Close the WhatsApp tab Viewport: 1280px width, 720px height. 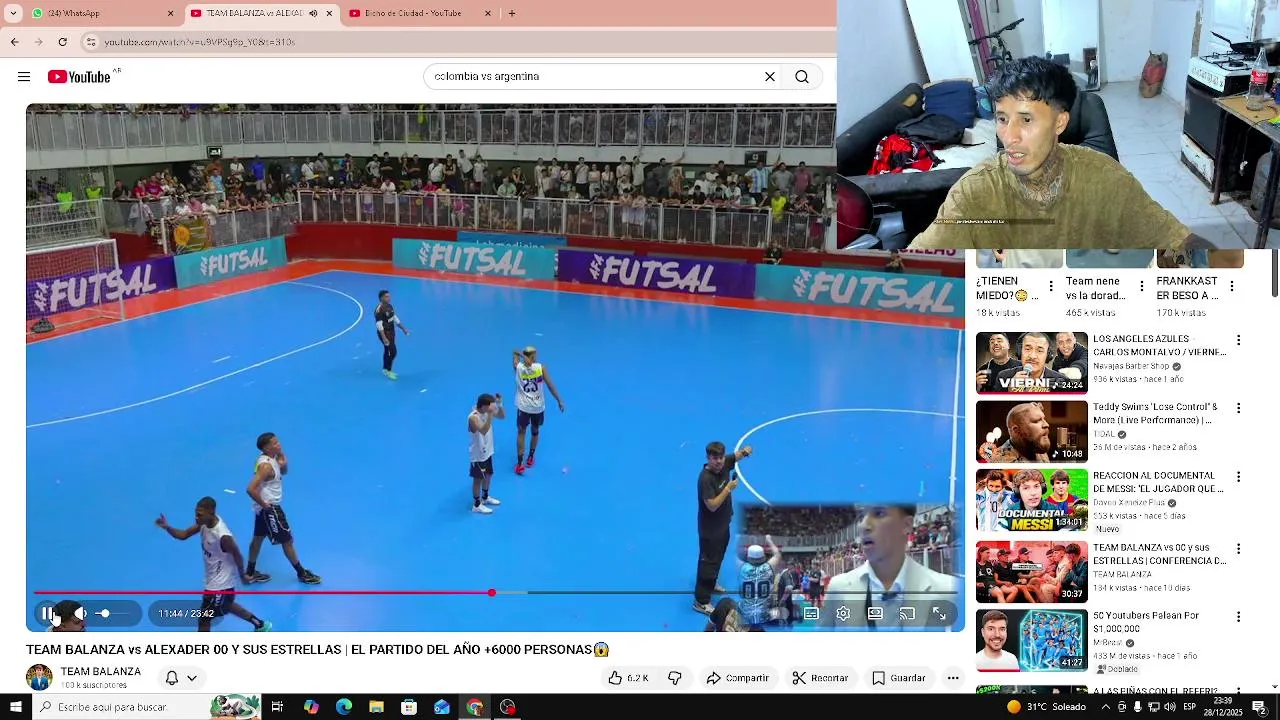170,14
